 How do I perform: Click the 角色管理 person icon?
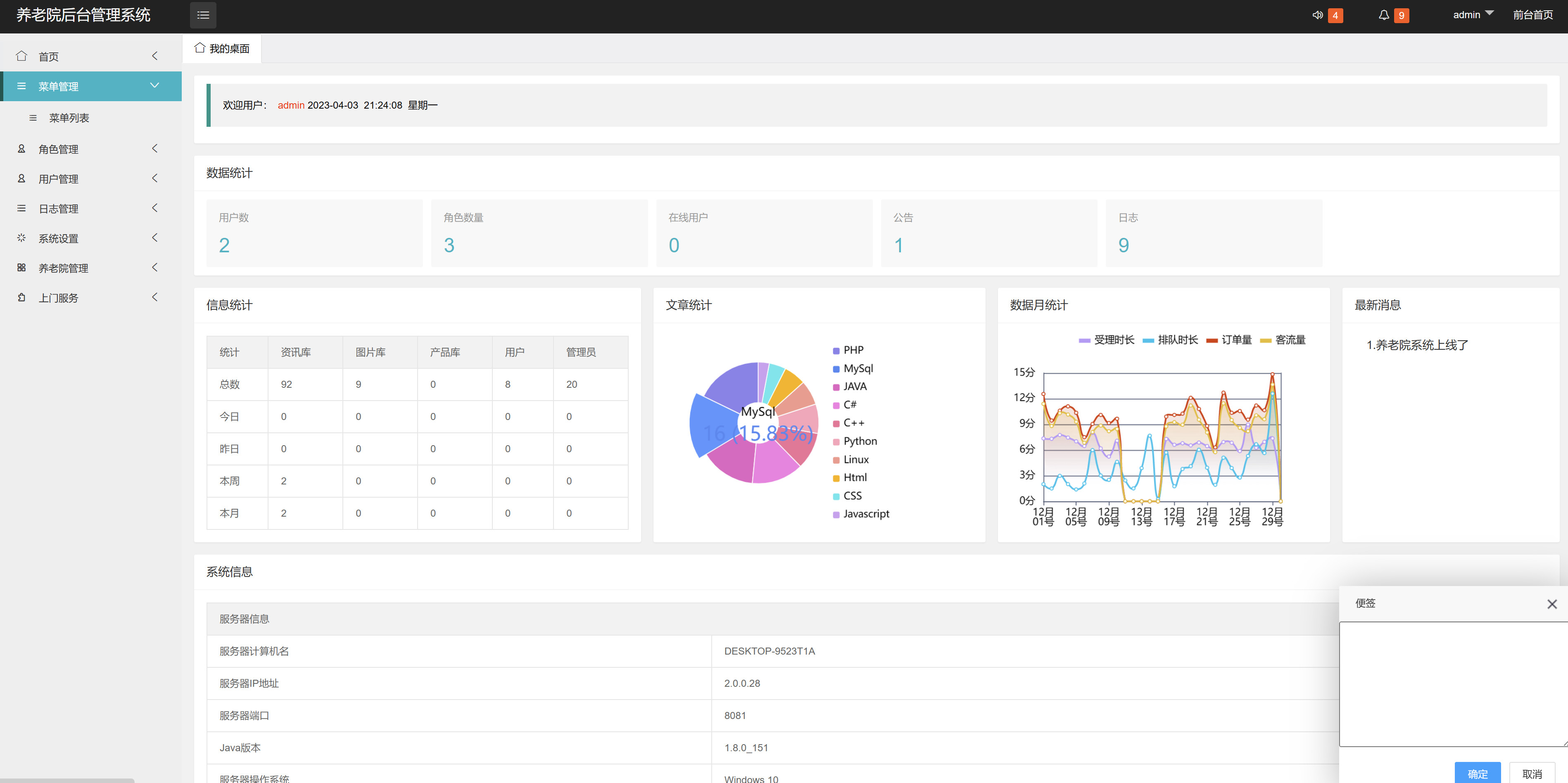tap(21, 149)
